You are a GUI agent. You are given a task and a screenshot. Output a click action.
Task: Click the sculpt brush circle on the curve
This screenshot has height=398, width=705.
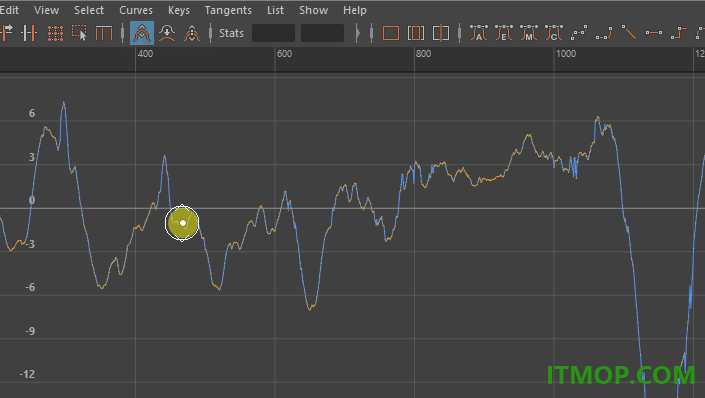[x=182, y=223]
